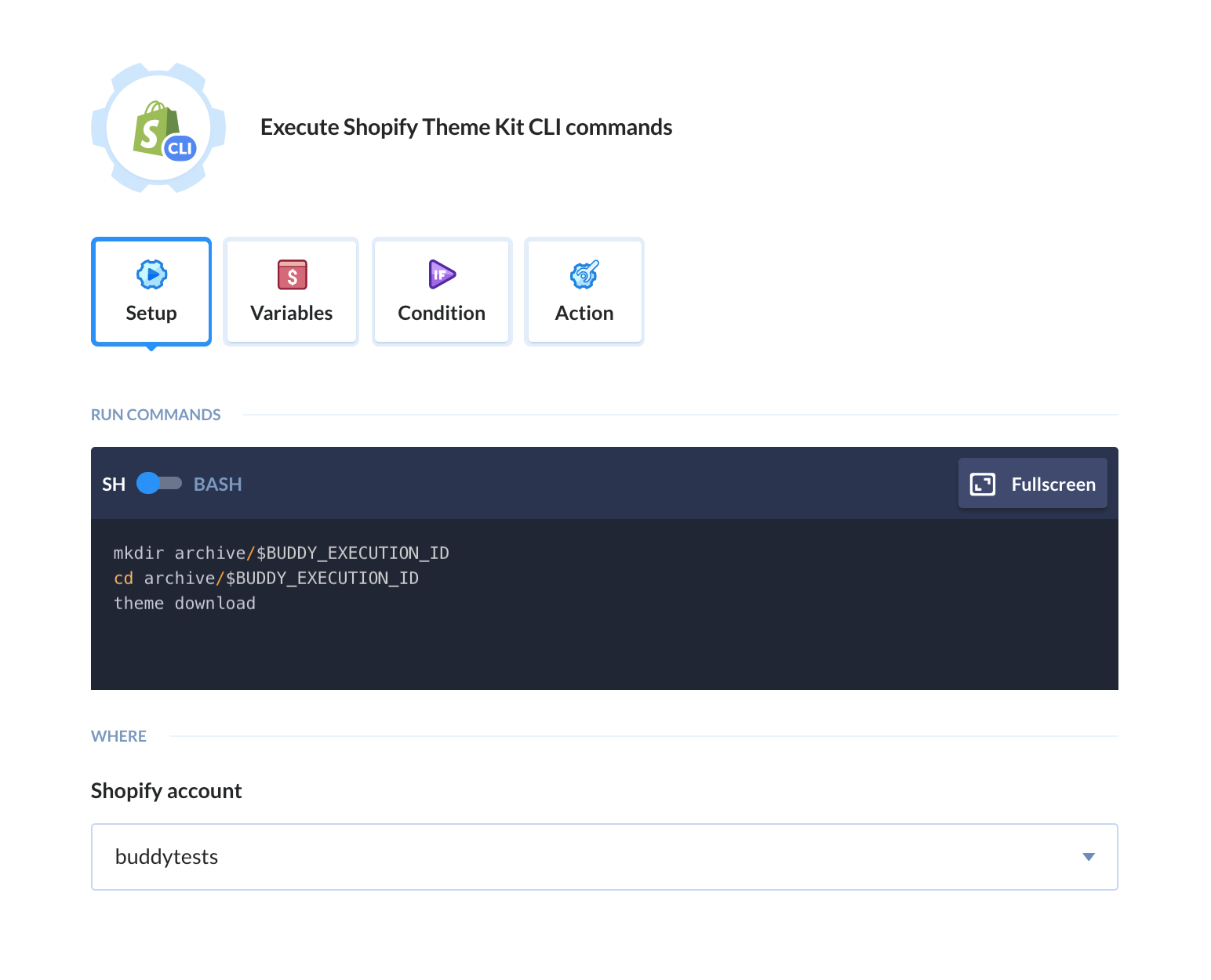
Task: Click the theme download command line
Action: click(184, 603)
